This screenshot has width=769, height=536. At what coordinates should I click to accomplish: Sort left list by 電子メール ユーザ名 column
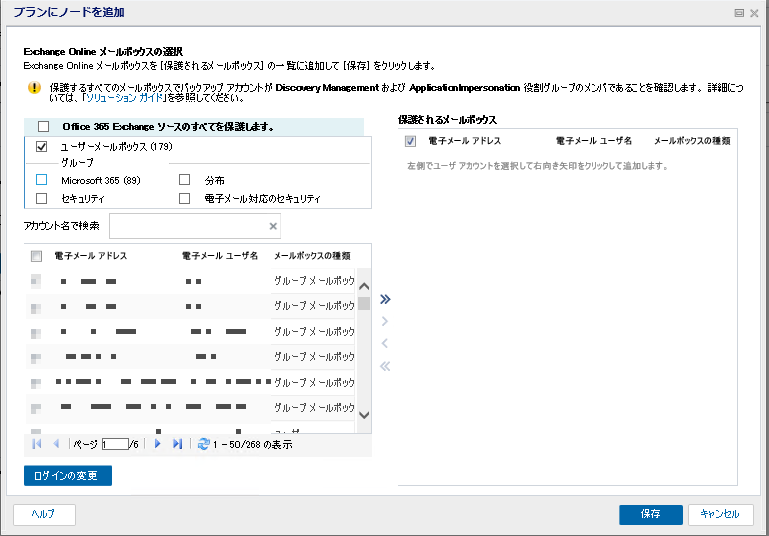(220, 256)
